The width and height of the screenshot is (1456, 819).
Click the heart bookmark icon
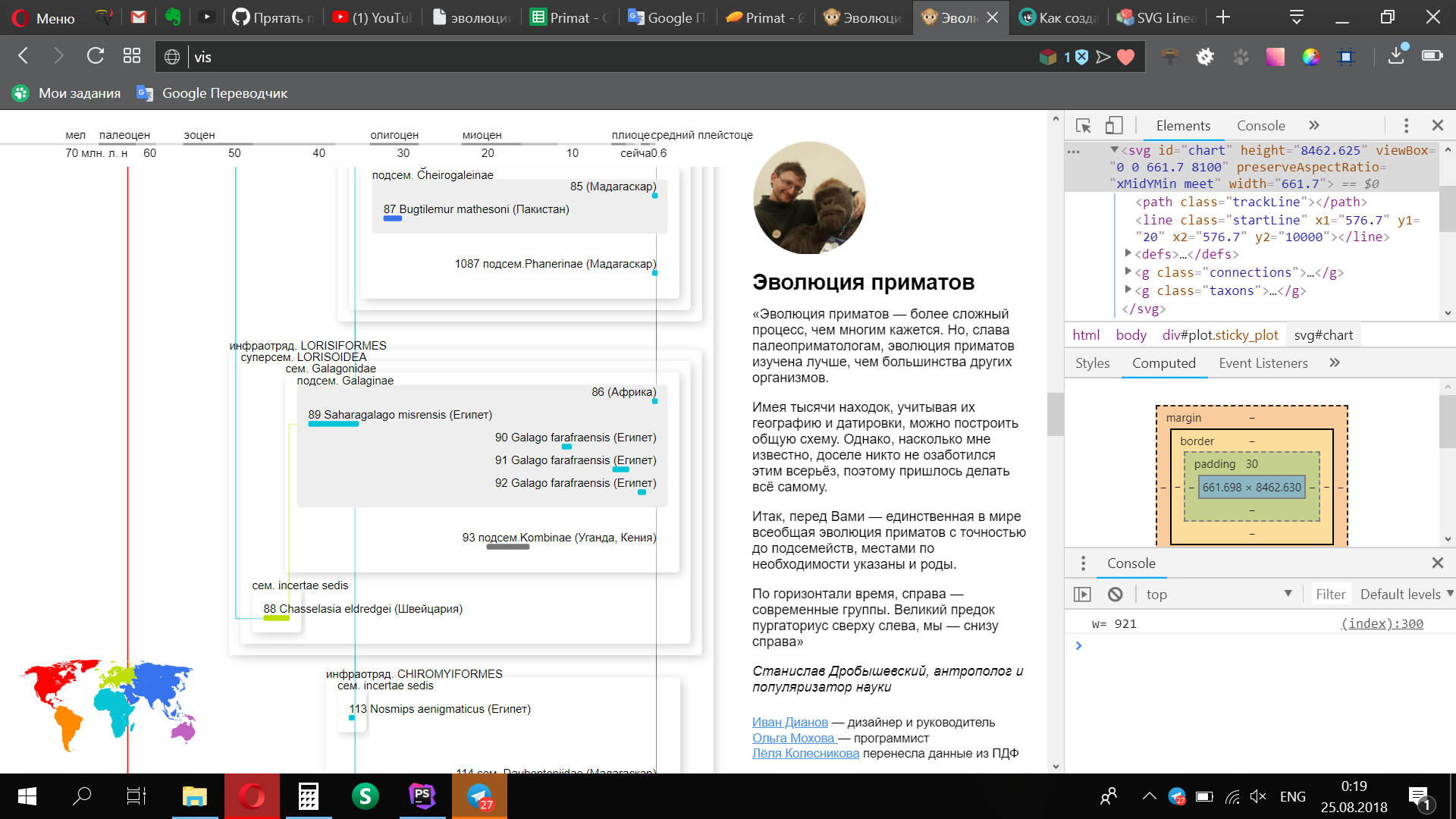pyautogui.click(x=1126, y=57)
